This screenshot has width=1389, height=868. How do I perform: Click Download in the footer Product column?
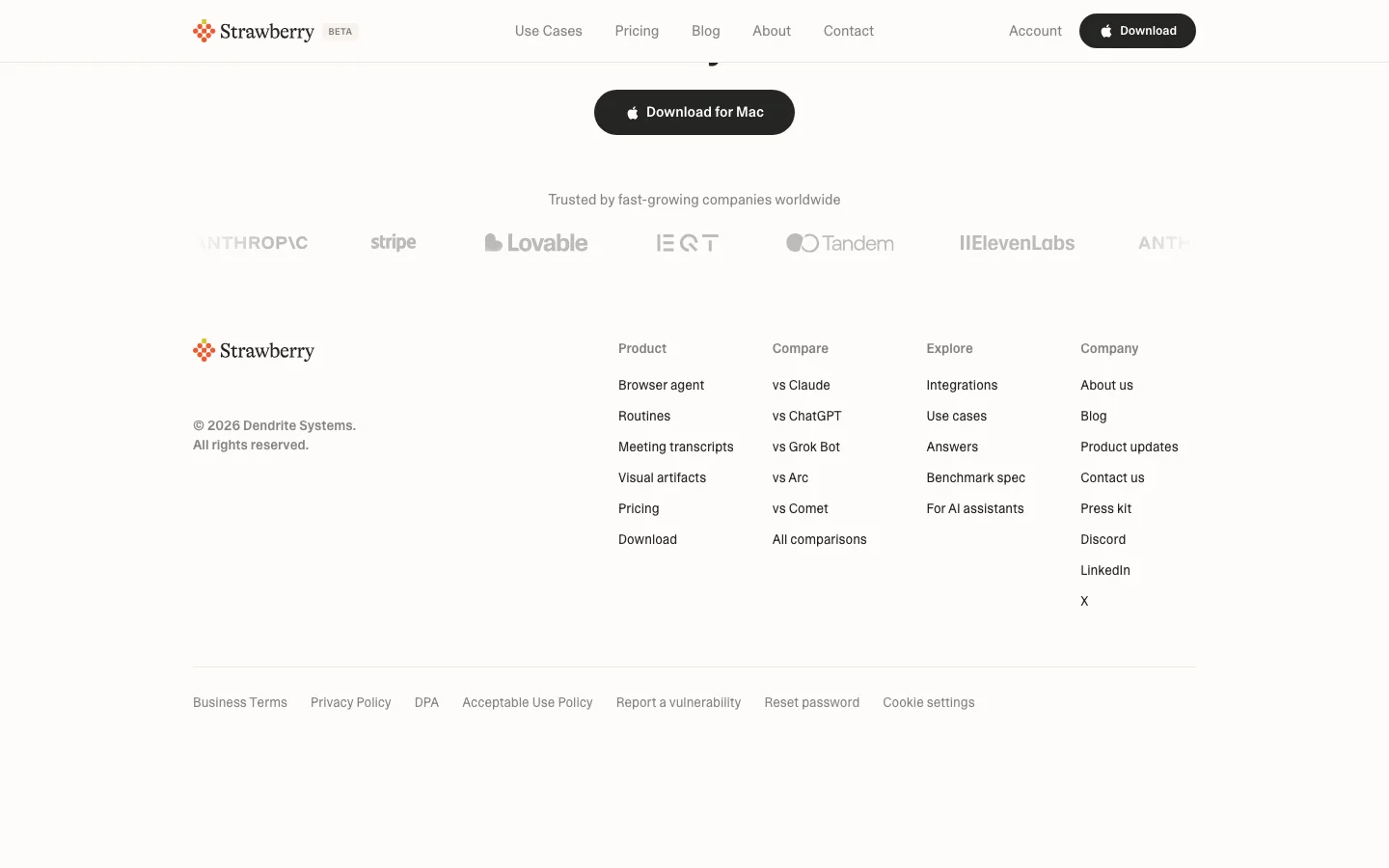pyautogui.click(x=648, y=539)
